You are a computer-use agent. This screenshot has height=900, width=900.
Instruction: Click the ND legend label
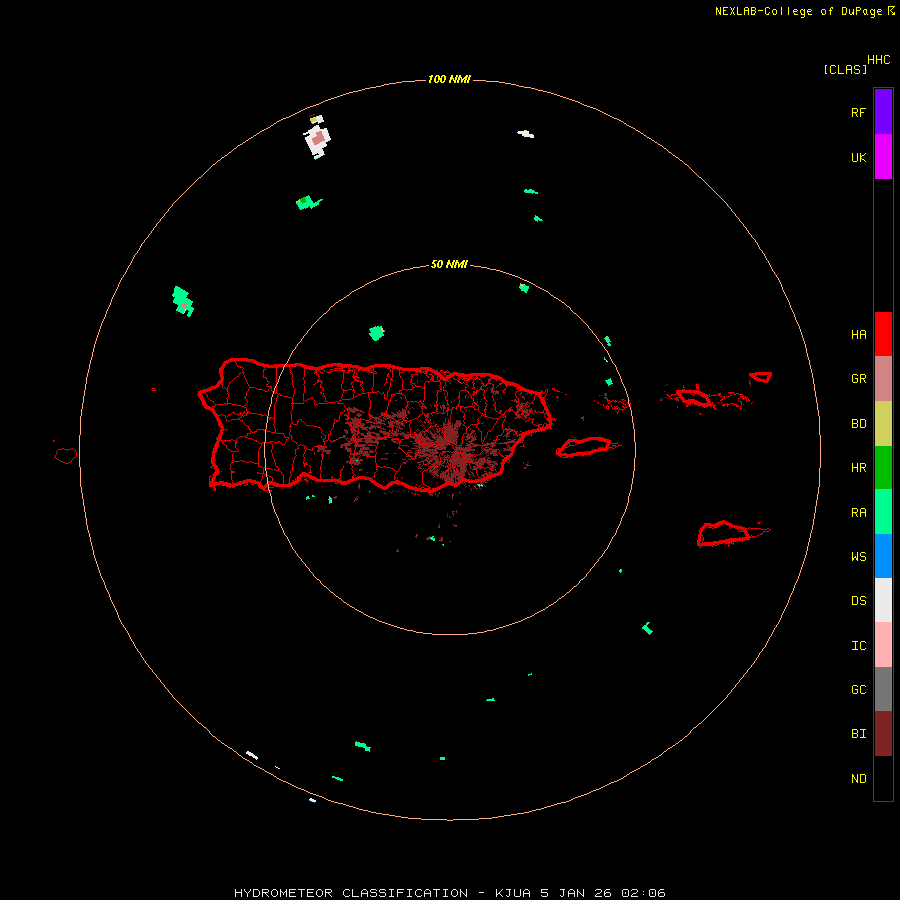(858, 778)
